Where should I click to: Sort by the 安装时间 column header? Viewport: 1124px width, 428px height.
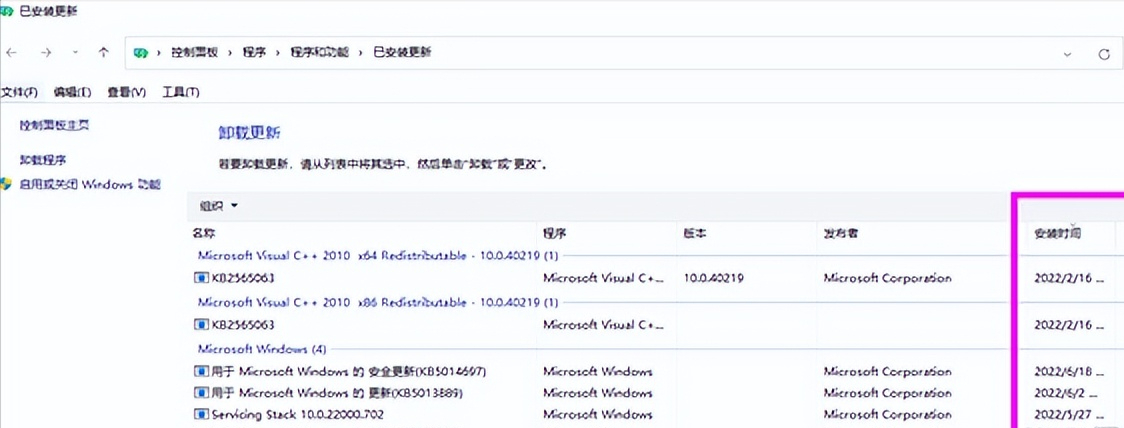pyautogui.click(x=1058, y=233)
